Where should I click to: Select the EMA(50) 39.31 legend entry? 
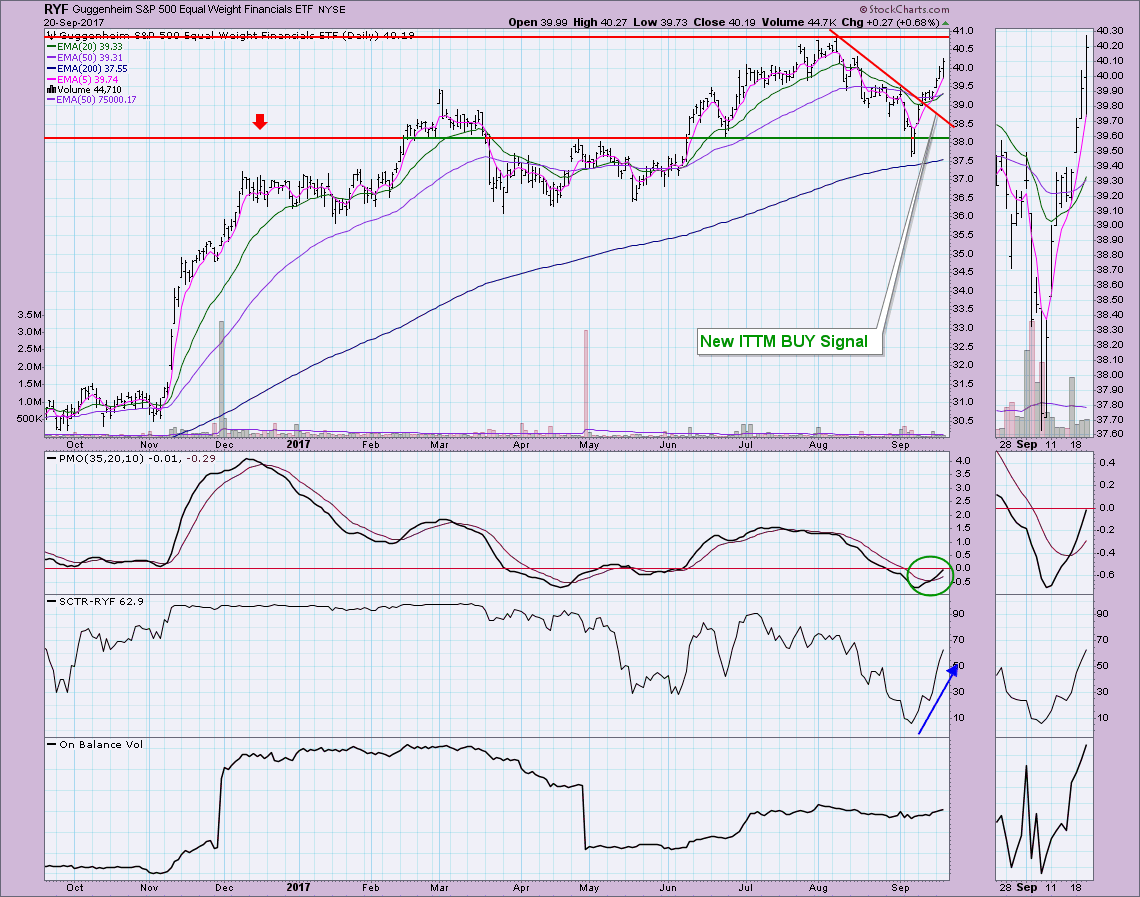[84, 57]
